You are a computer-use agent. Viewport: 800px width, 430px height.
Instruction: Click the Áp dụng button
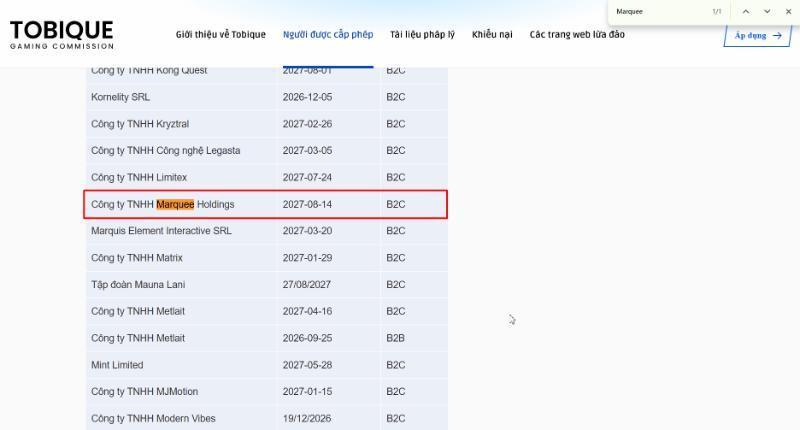pyautogui.click(x=758, y=35)
